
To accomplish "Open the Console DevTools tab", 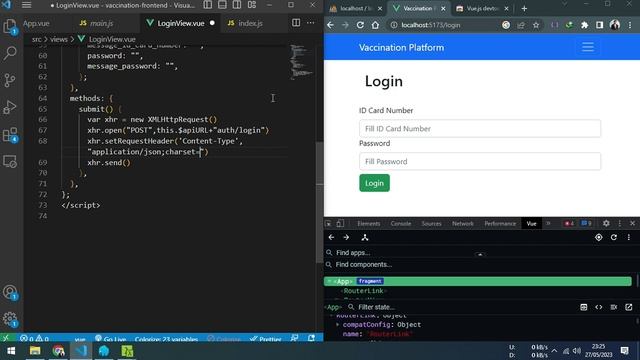I will (x=400, y=223).
